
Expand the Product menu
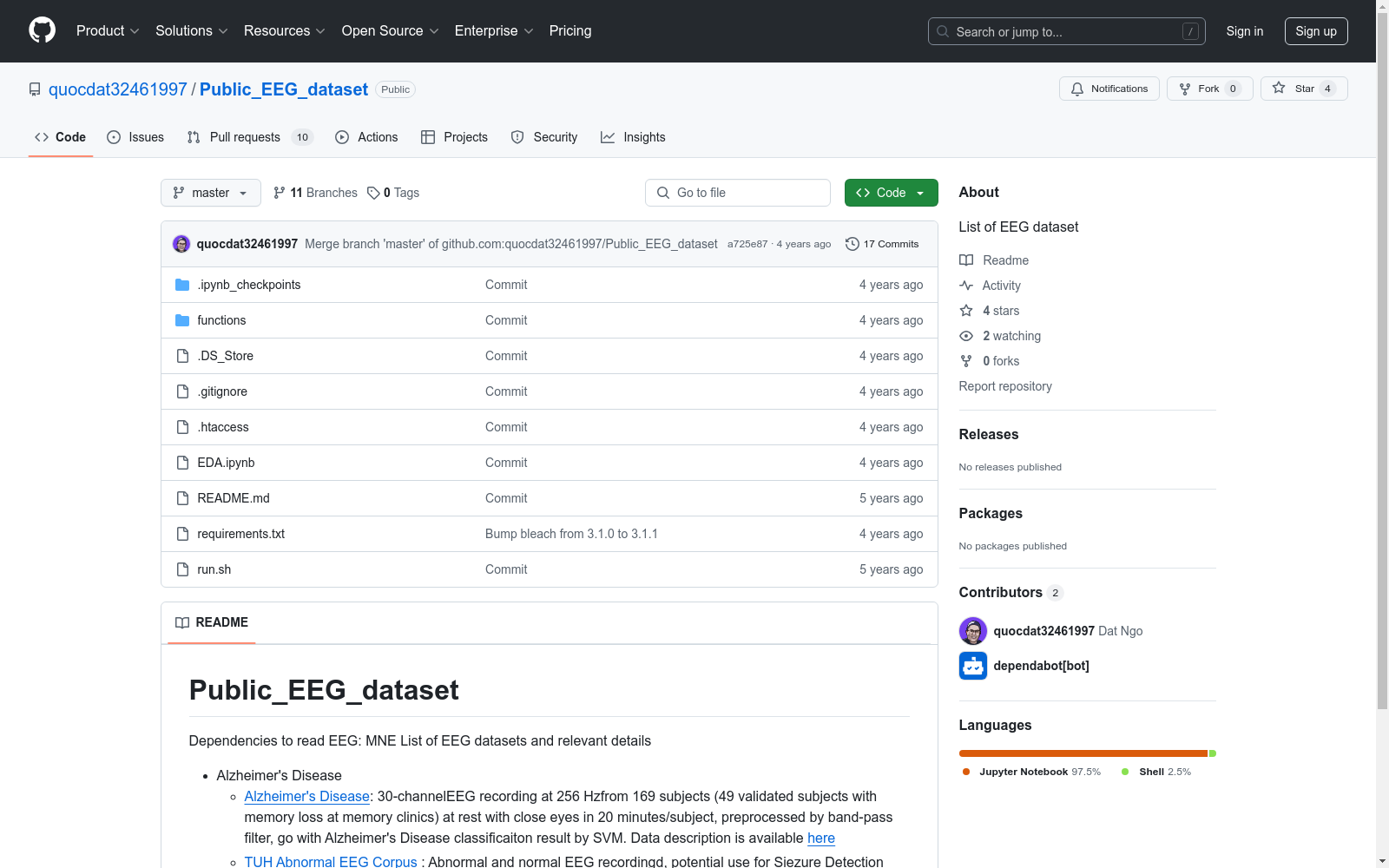[x=108, y=30]
